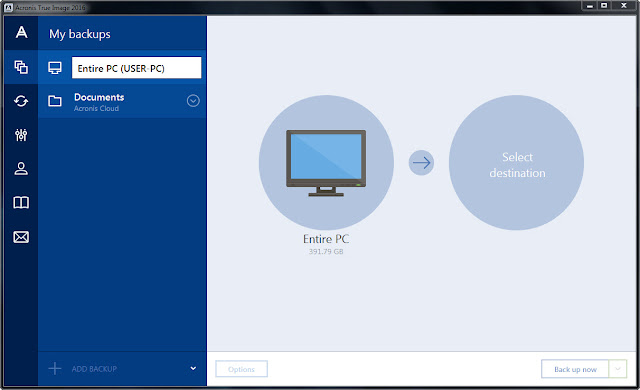640x390 pixels.
Task: Click the folder icon beside Documents backup
Action: click(x=55, y=101)
